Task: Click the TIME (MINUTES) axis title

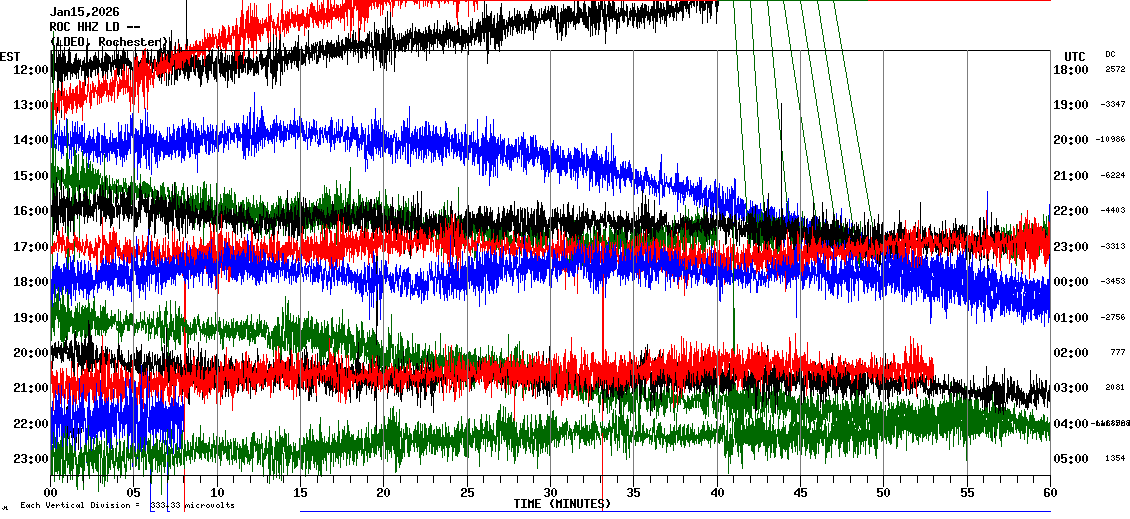Action: pos(562,504)
